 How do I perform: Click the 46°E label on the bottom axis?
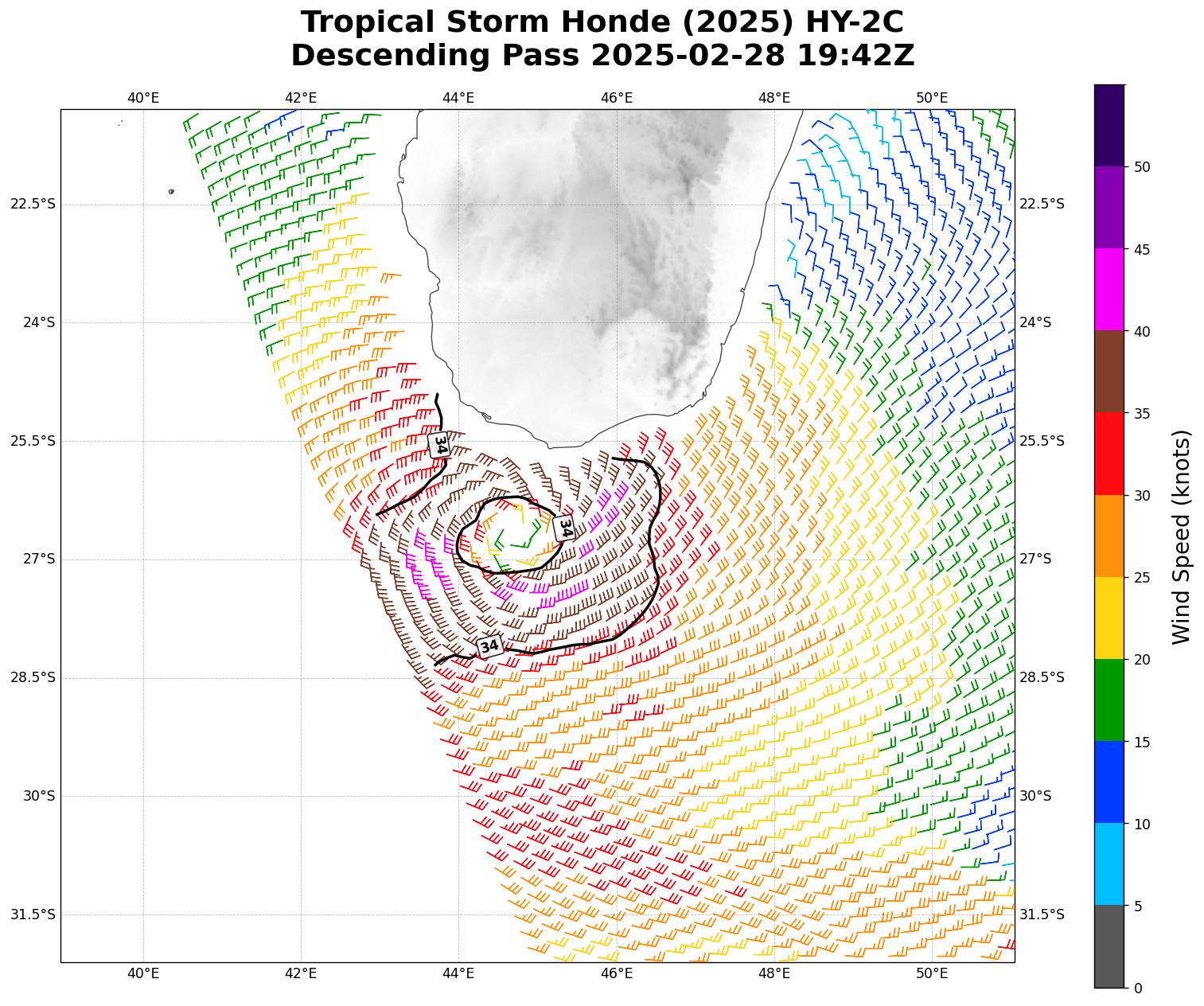[x=616, y=973]
